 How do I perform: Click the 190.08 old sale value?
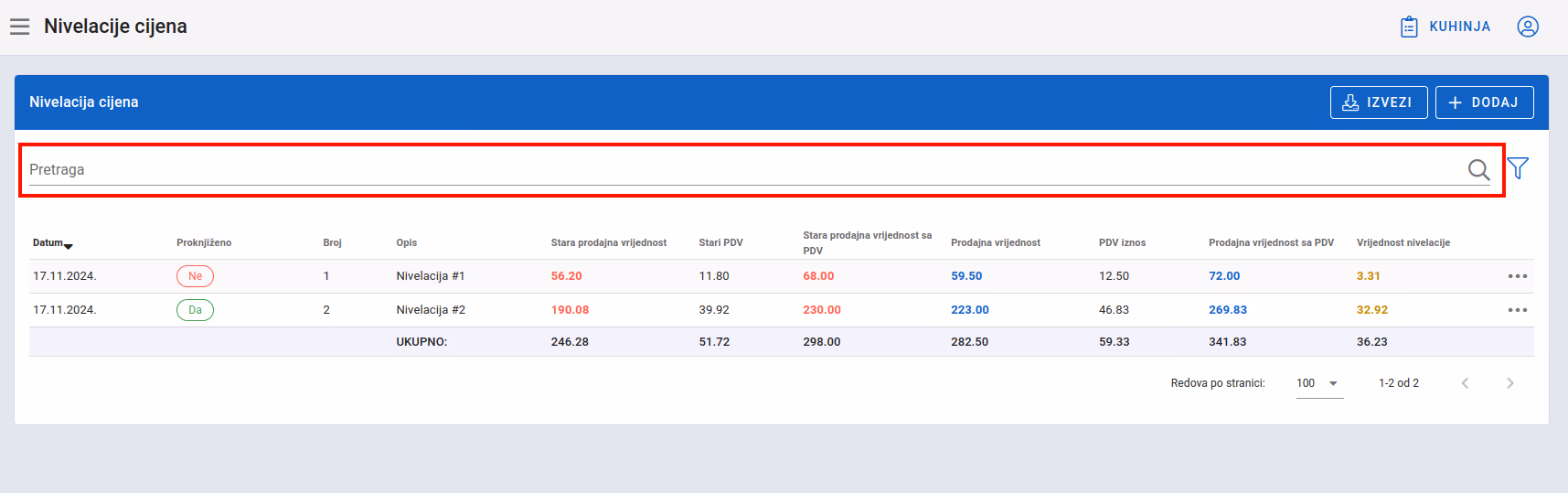[570, 310]
